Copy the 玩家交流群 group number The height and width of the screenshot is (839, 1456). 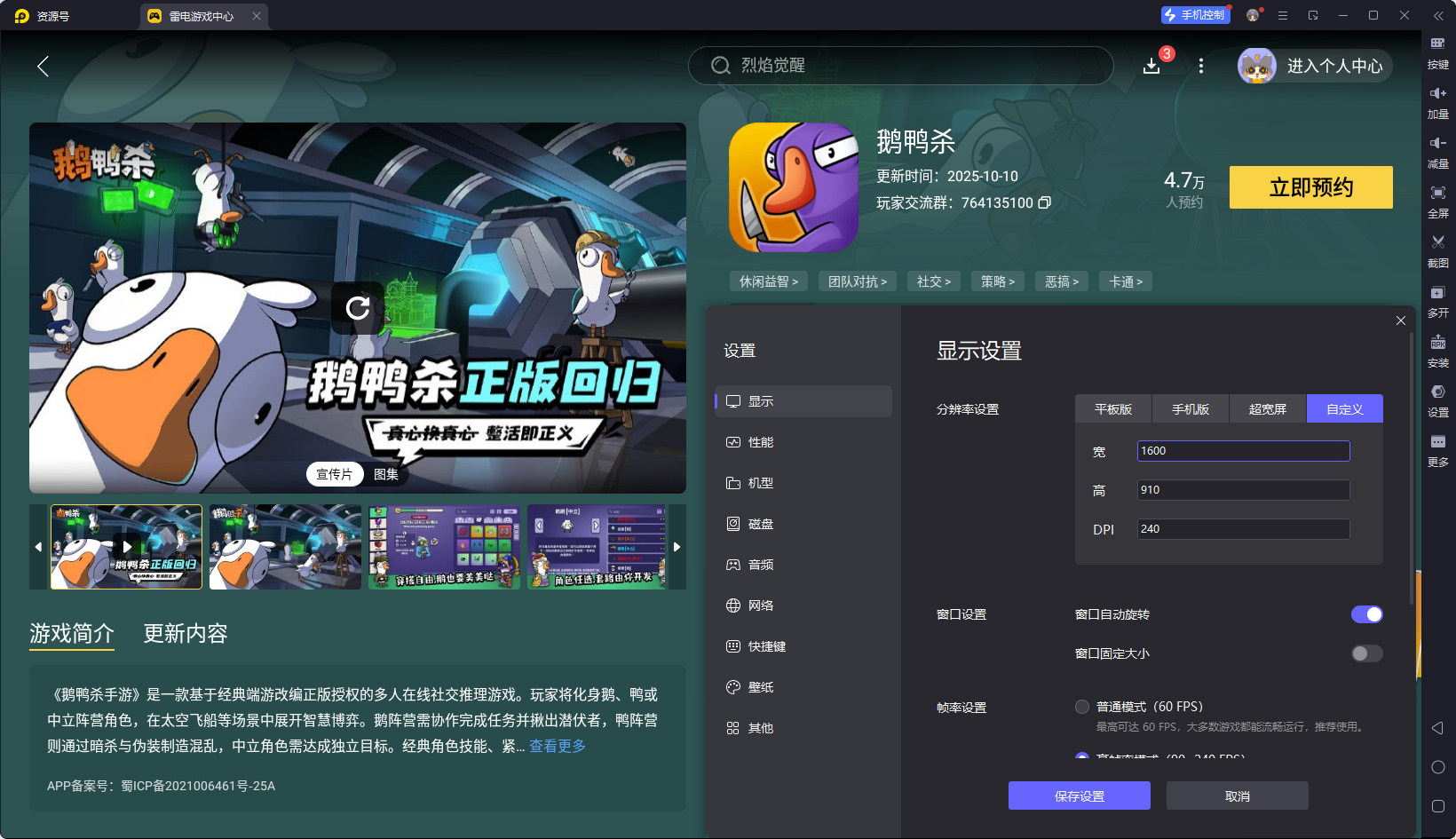click(x=1046, y=202)
